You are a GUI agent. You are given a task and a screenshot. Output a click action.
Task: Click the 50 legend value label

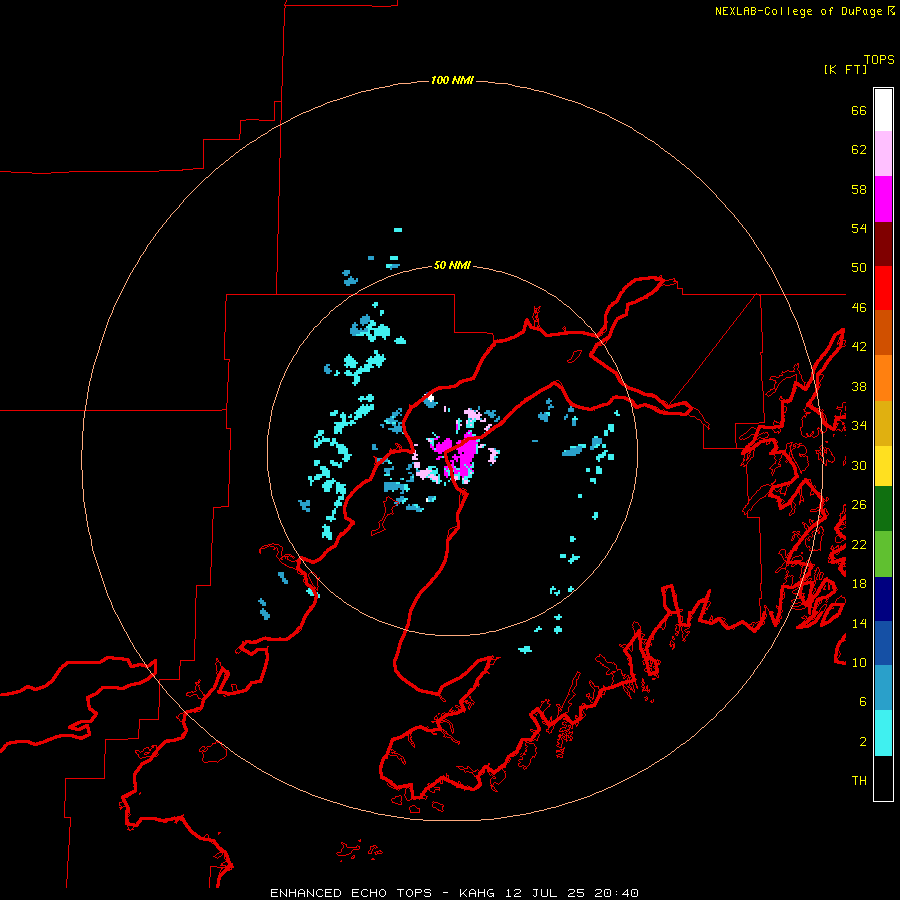859,268
